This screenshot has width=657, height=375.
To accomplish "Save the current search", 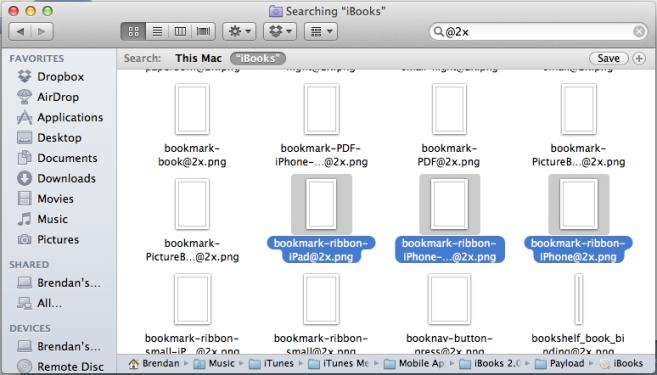I will 608,58.
